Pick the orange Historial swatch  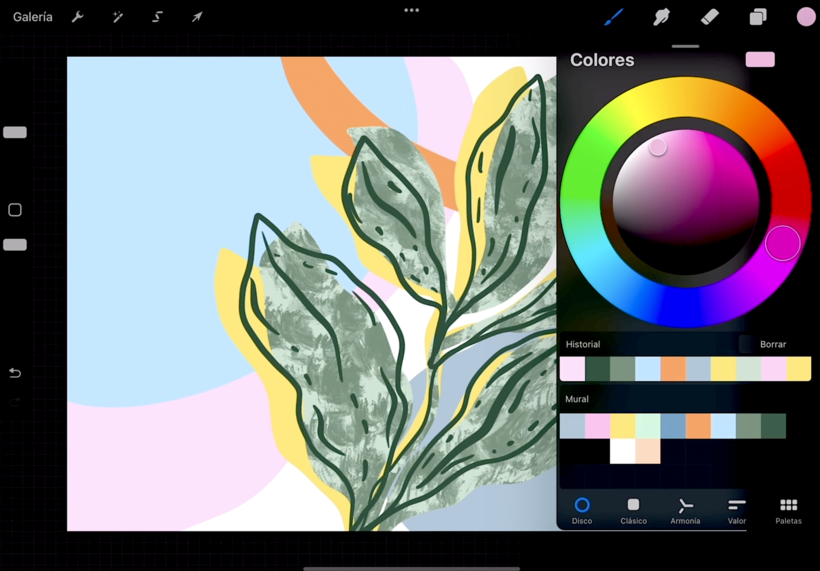pyautogui.click(x=673, y=369)
